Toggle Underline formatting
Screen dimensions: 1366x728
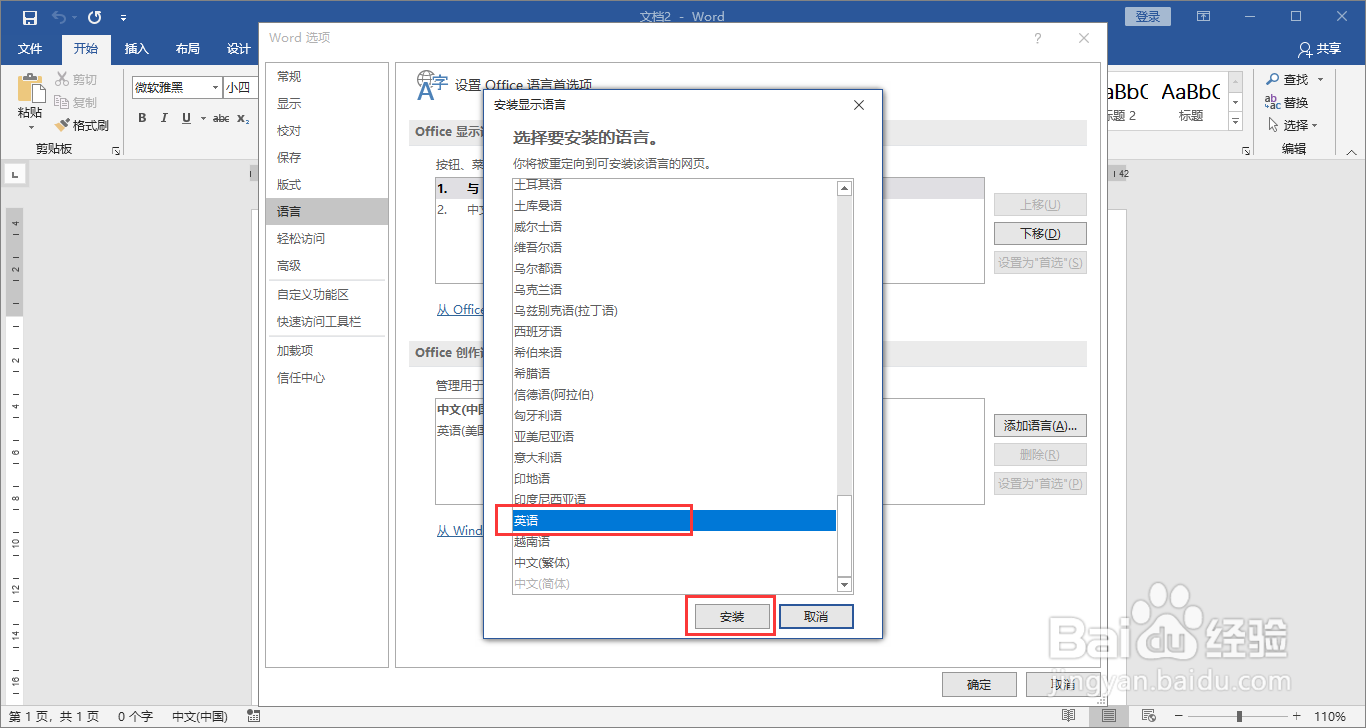[186, 118]
